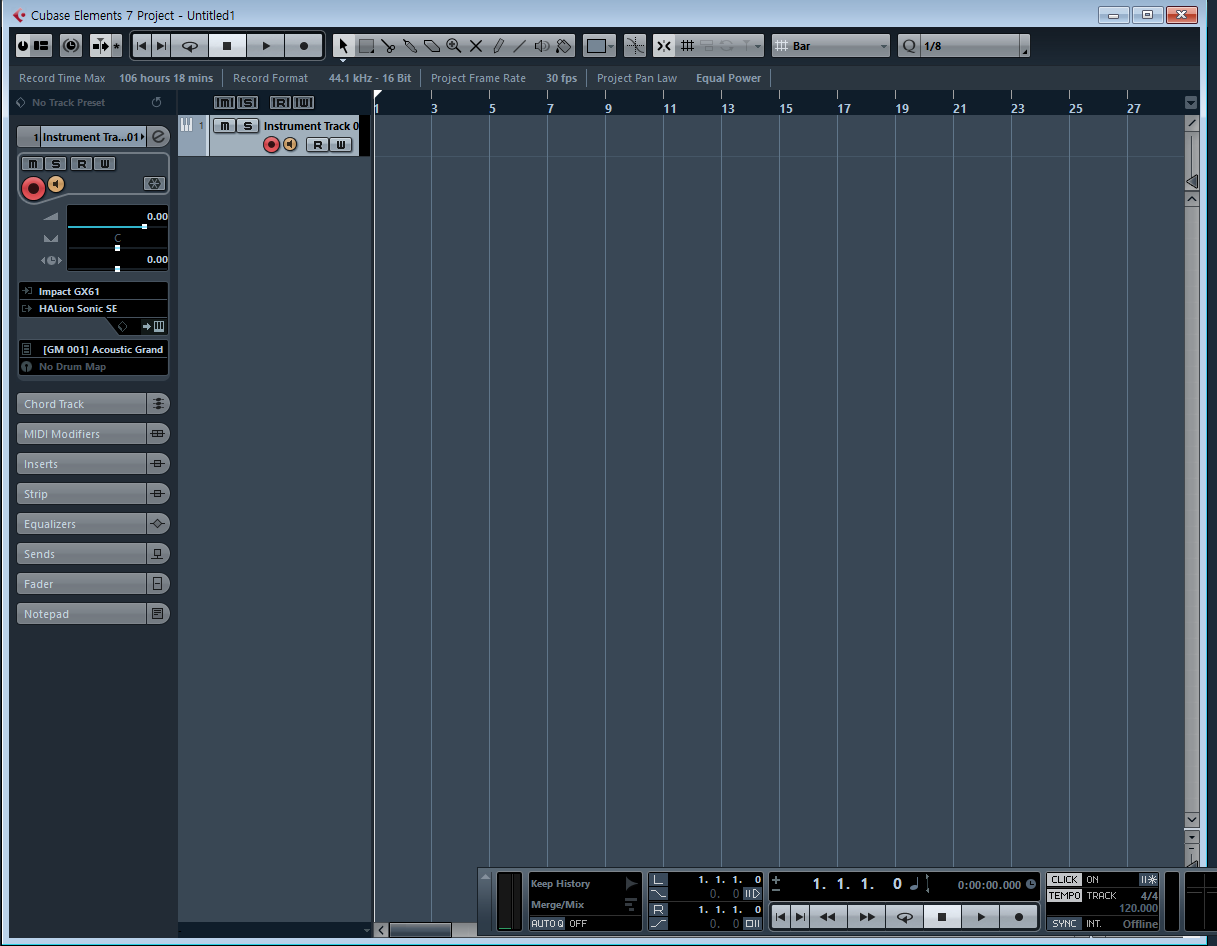Expand the Equalizers inspector section

click(82, 524)
